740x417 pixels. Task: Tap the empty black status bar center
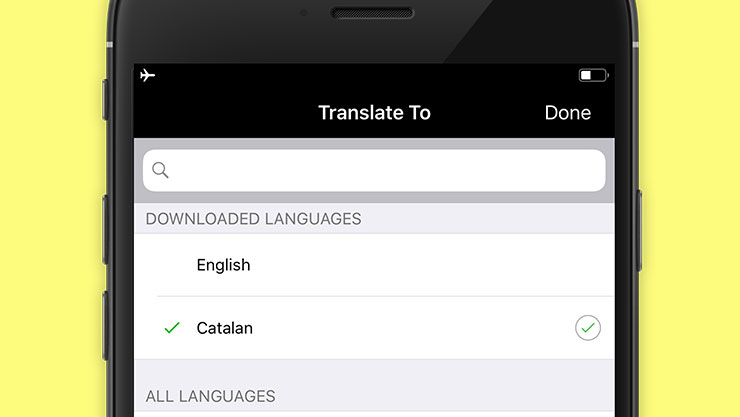click(x=370, y=76)
